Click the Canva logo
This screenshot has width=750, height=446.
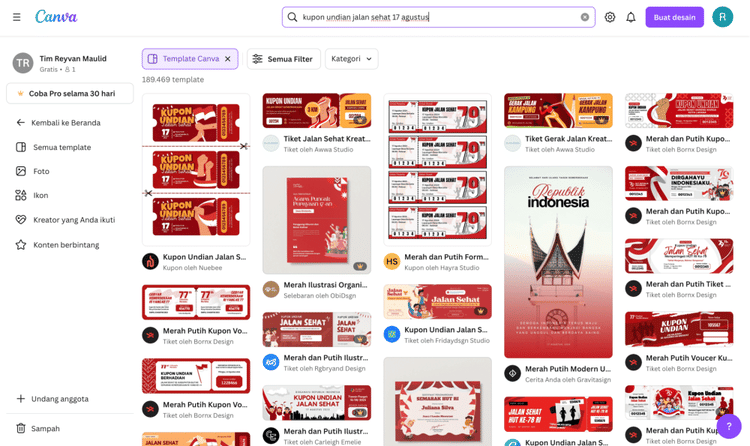pyautogui.click(x=56, y=17)
